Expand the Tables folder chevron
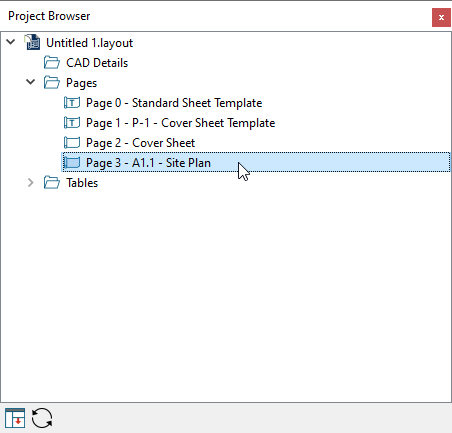 pos(31,183)
